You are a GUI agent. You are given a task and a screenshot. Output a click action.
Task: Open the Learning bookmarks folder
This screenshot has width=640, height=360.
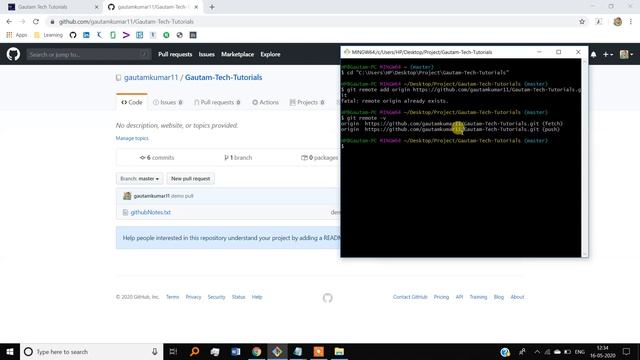tap(49, 35)
